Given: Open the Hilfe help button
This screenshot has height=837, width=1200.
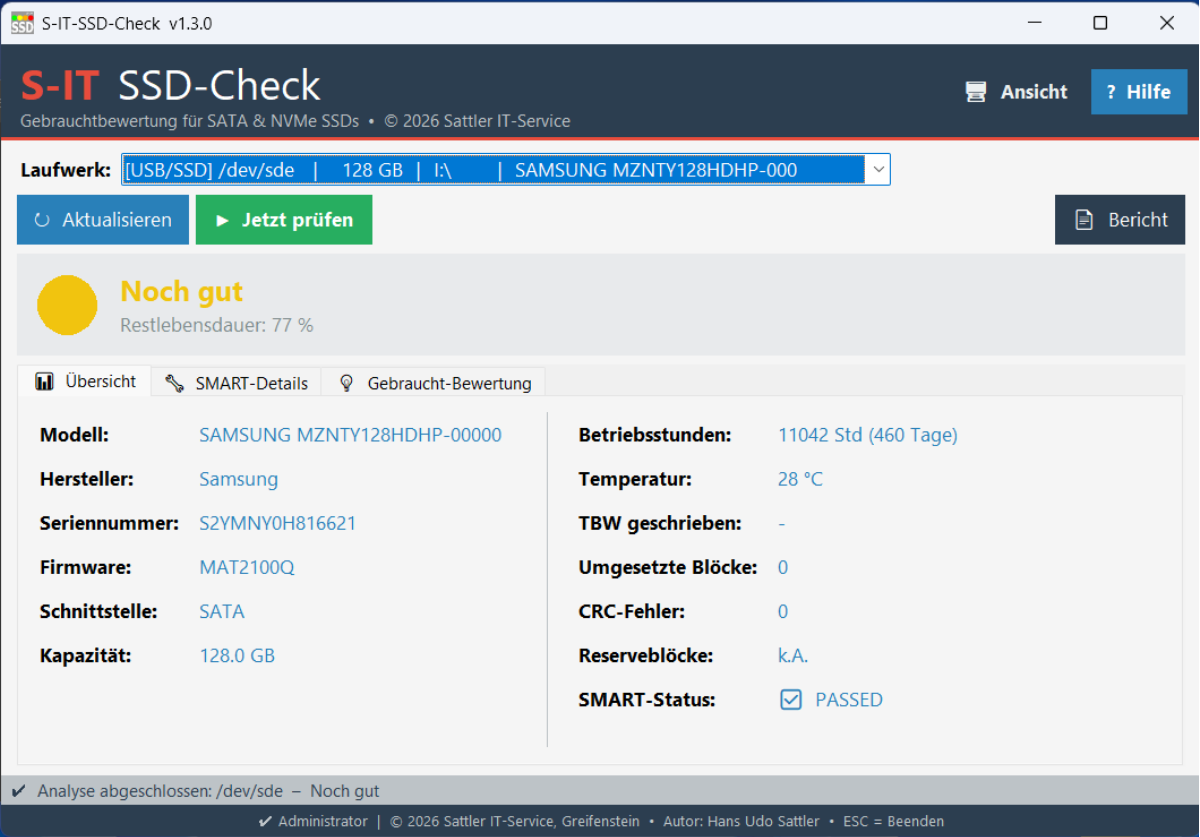Looking at the screenshot, I should pyautogui.click(x=1139, y=92).
